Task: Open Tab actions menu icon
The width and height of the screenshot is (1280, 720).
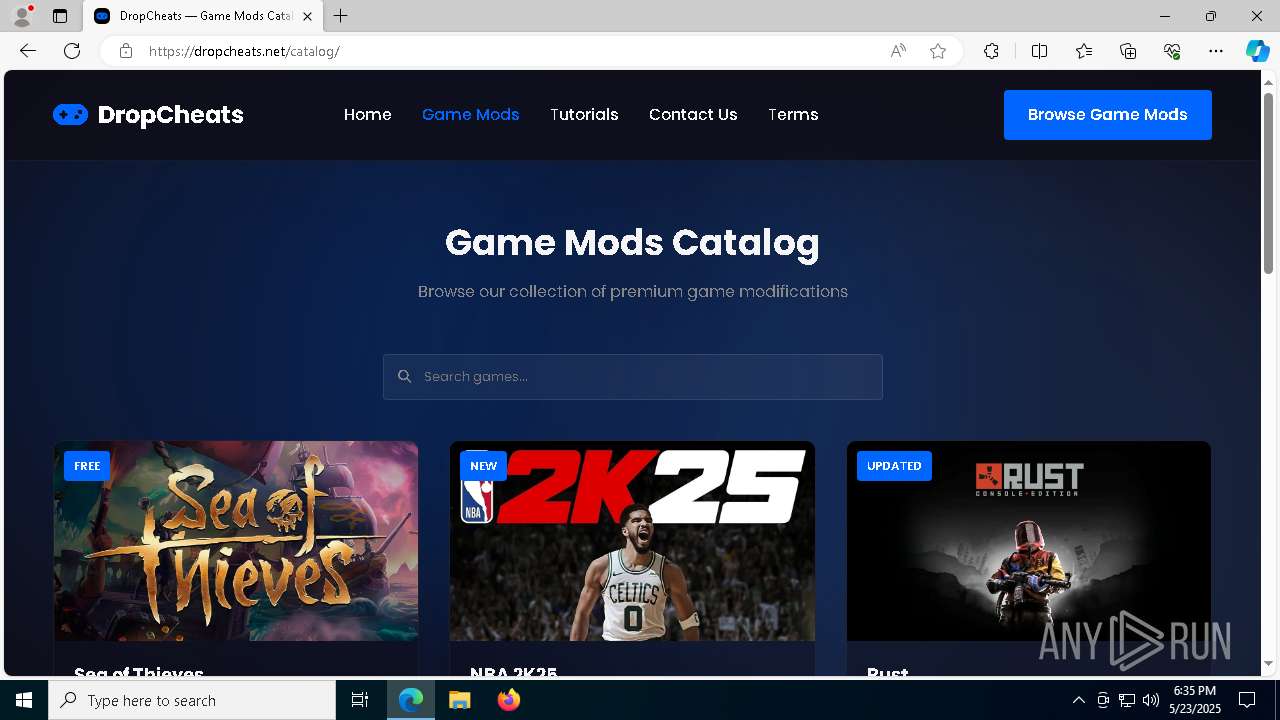Action: click(x=60, y=16)
